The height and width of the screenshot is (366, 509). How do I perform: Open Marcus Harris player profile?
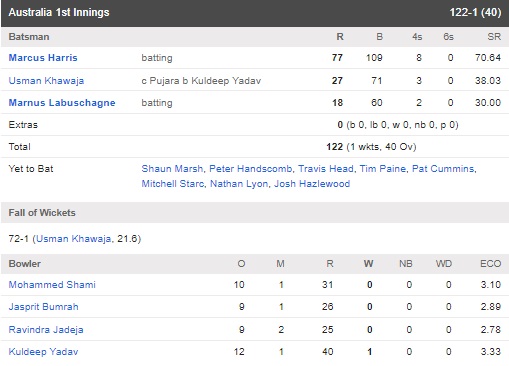coord(43,58)
